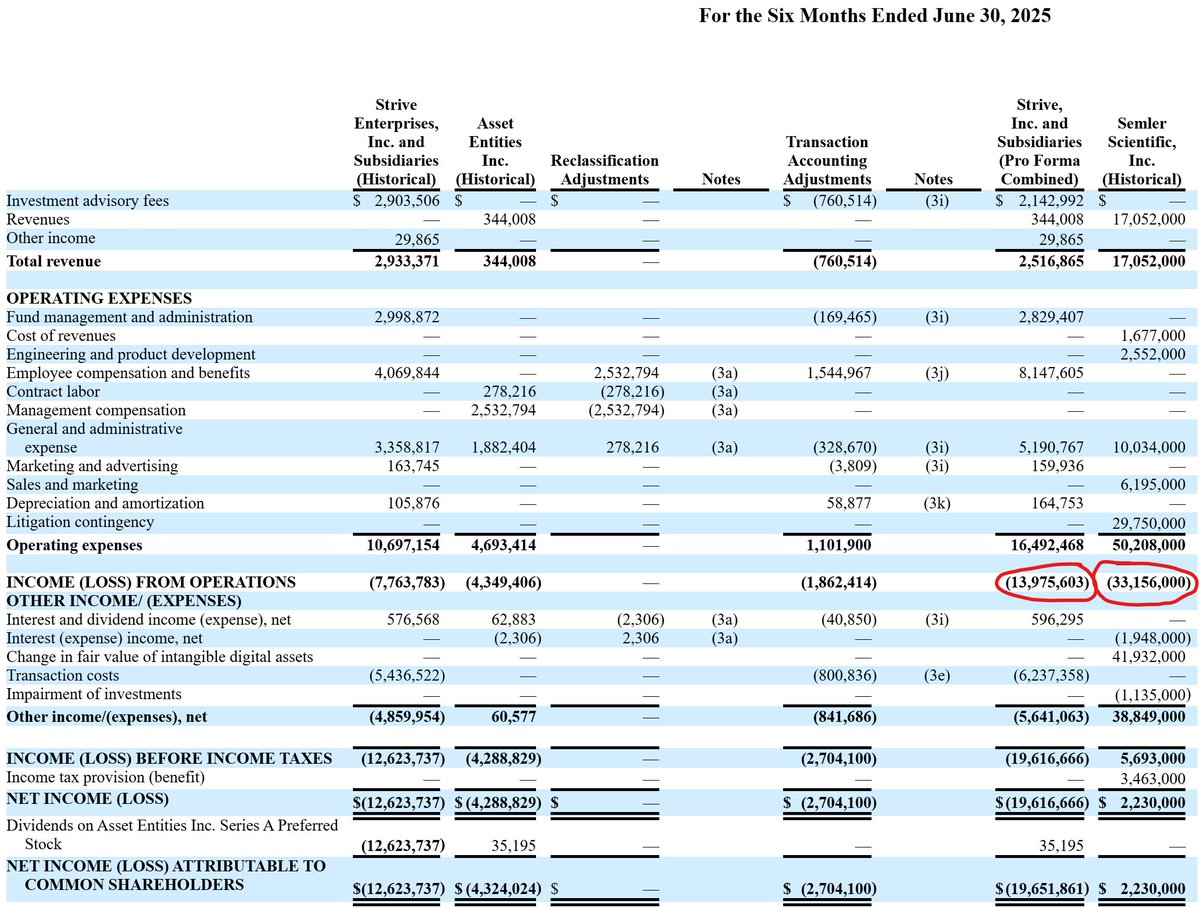1200x908 pixels.
Task: Select the 'Cost of revenues' row label
Action: pyautogui.click(x=61, y=336)
